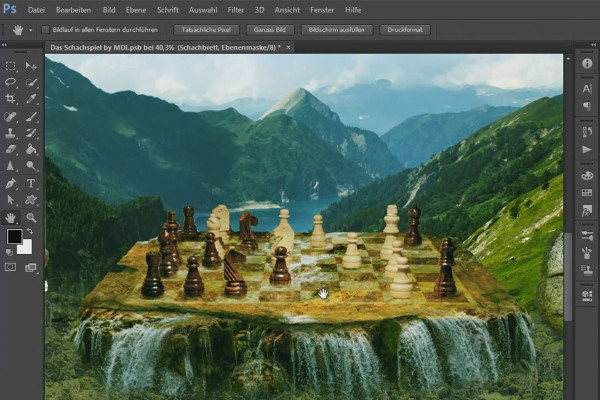
Task: Select the Custom Shape tool
Action: [31, 200]
